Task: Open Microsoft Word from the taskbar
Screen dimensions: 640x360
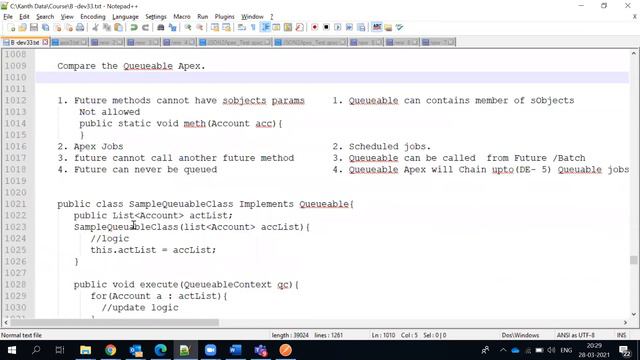Action: 236,350
